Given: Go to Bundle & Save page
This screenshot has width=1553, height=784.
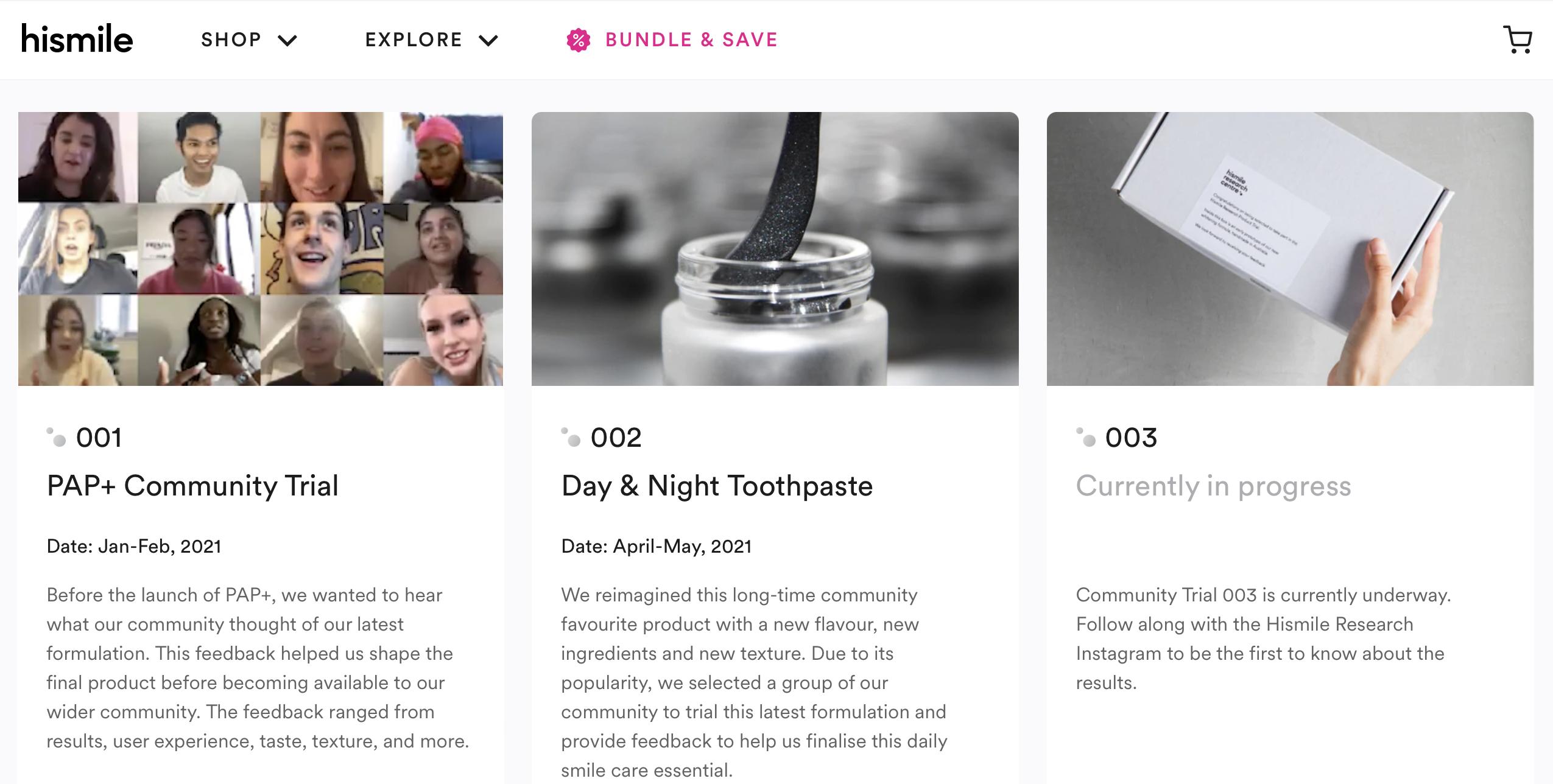Looking at the screenshot, I should tap(691, 40).
